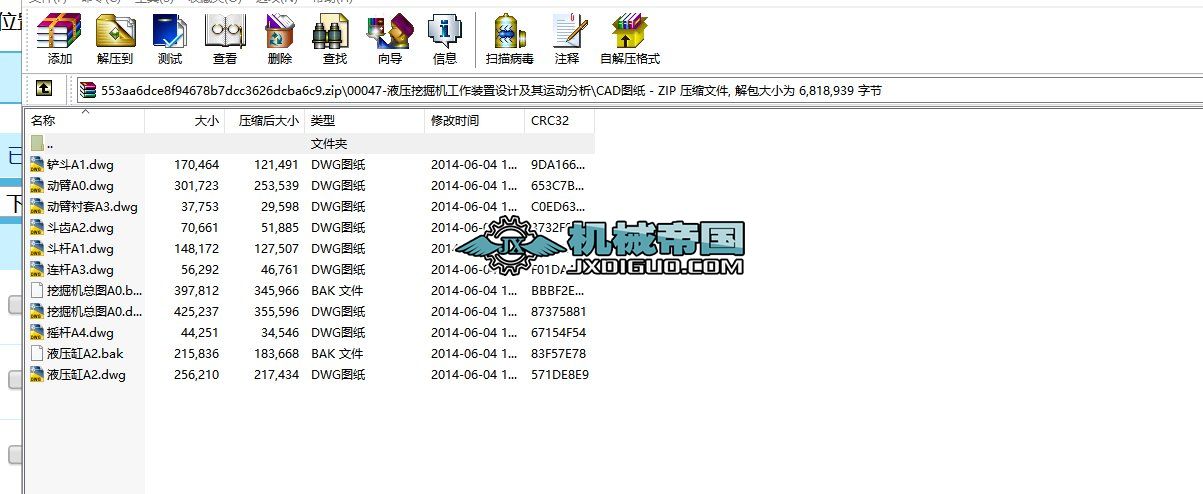Viewport: 1203px width, 494px height.
Task: Select the 挖掘机总图A0 DWG file name
Action: pos(94,312)
